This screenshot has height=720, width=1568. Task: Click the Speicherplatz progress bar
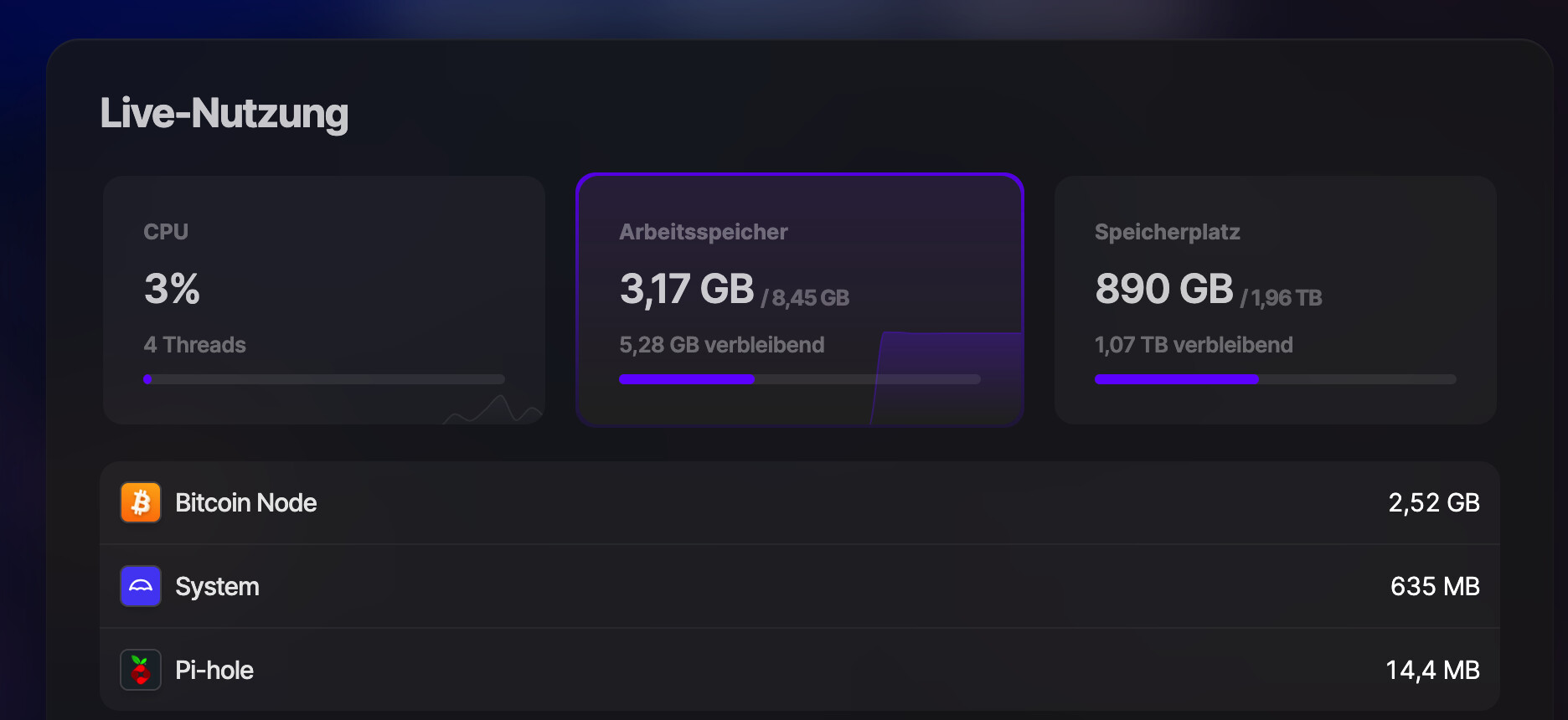click(1275, 379)
